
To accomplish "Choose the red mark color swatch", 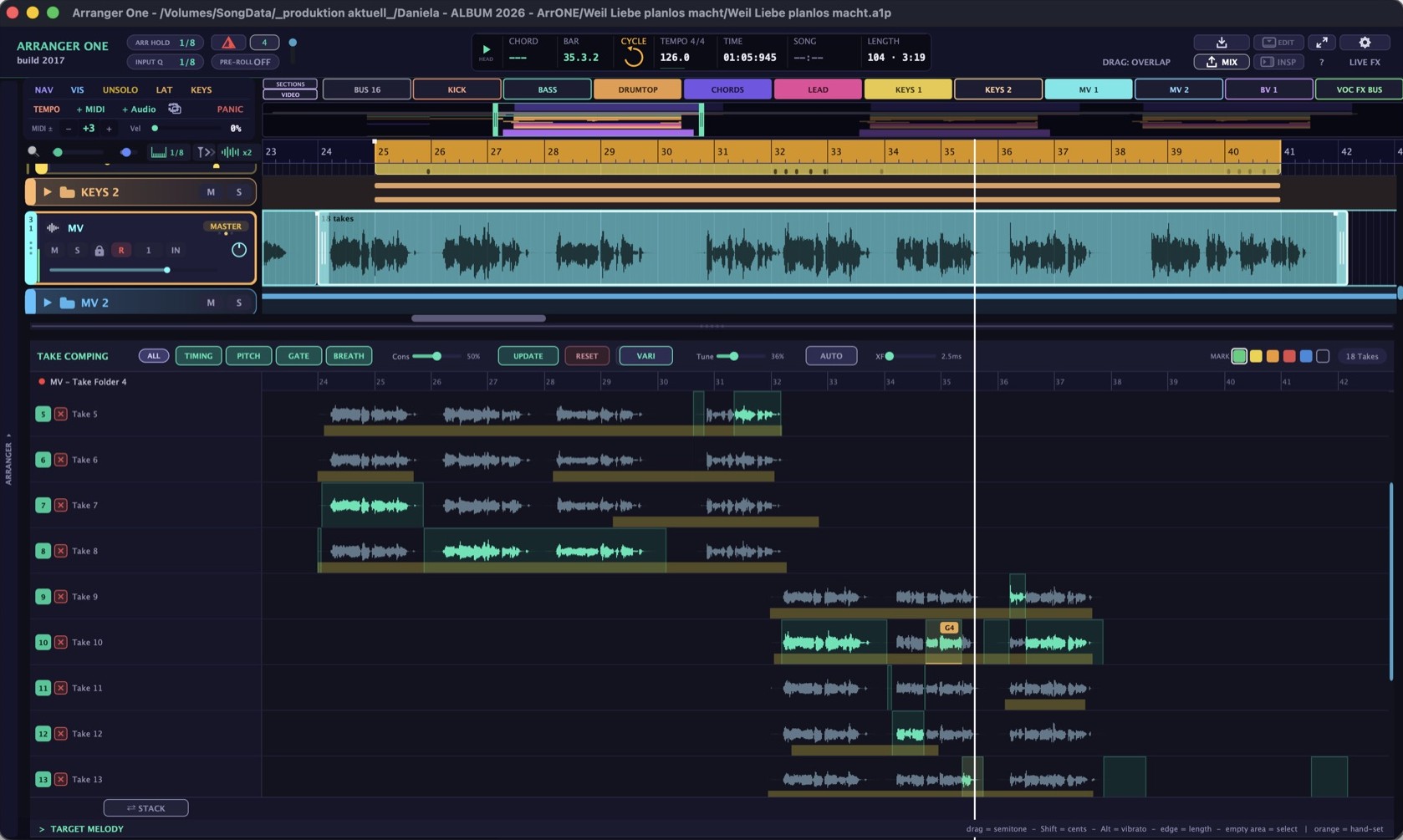I will [x=1289, y=357].
